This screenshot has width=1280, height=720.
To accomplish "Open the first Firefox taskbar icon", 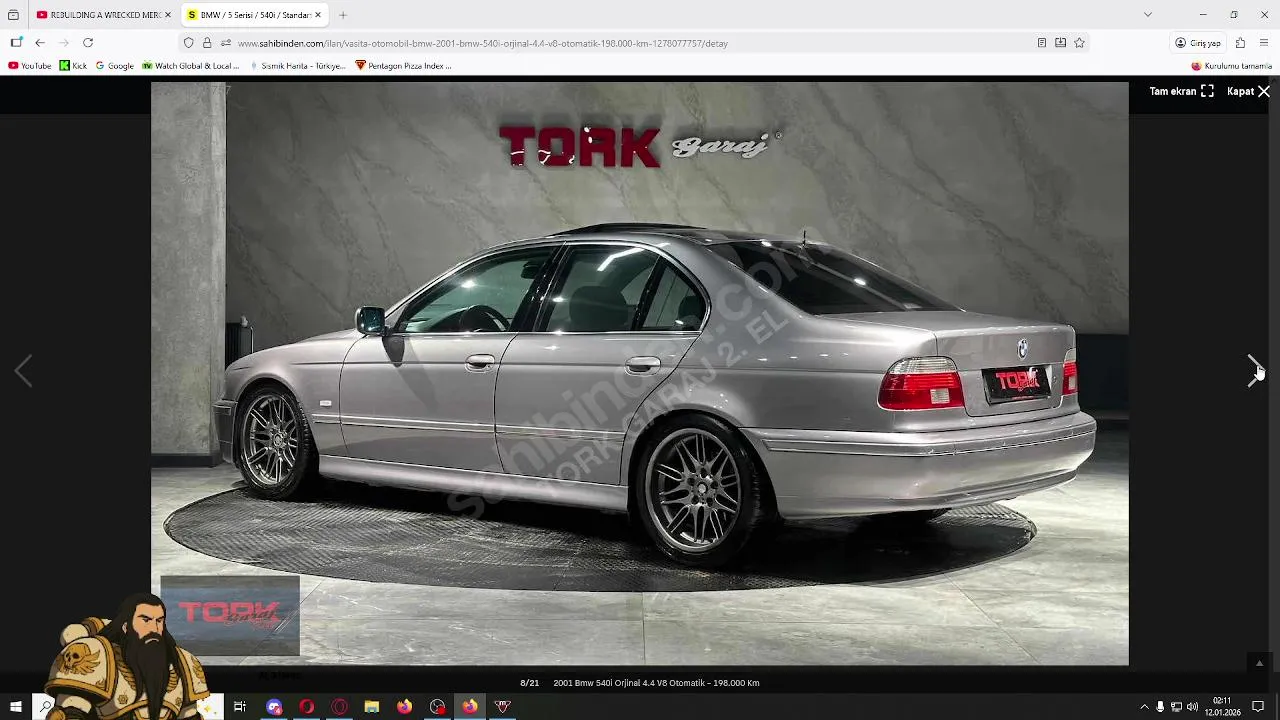I will point(404,707).
